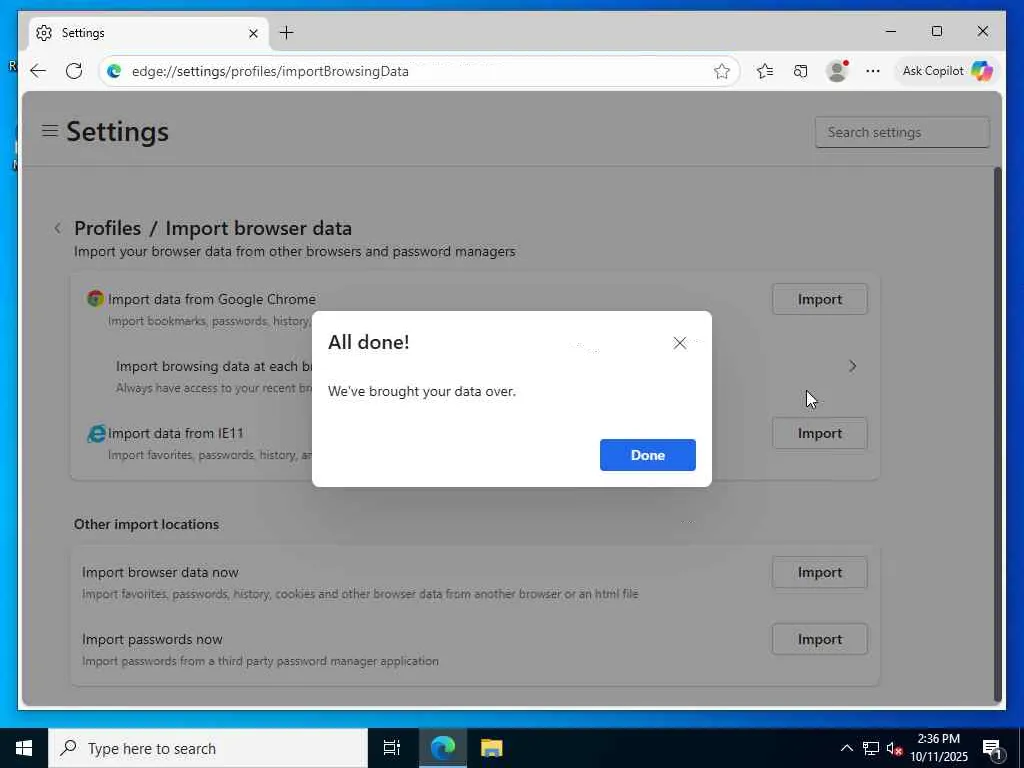Image resolution: width=1024 pixels, height=768 pixels.
Task: Expand Import browsing data at each launch chevron
Action: pos(852,366)
